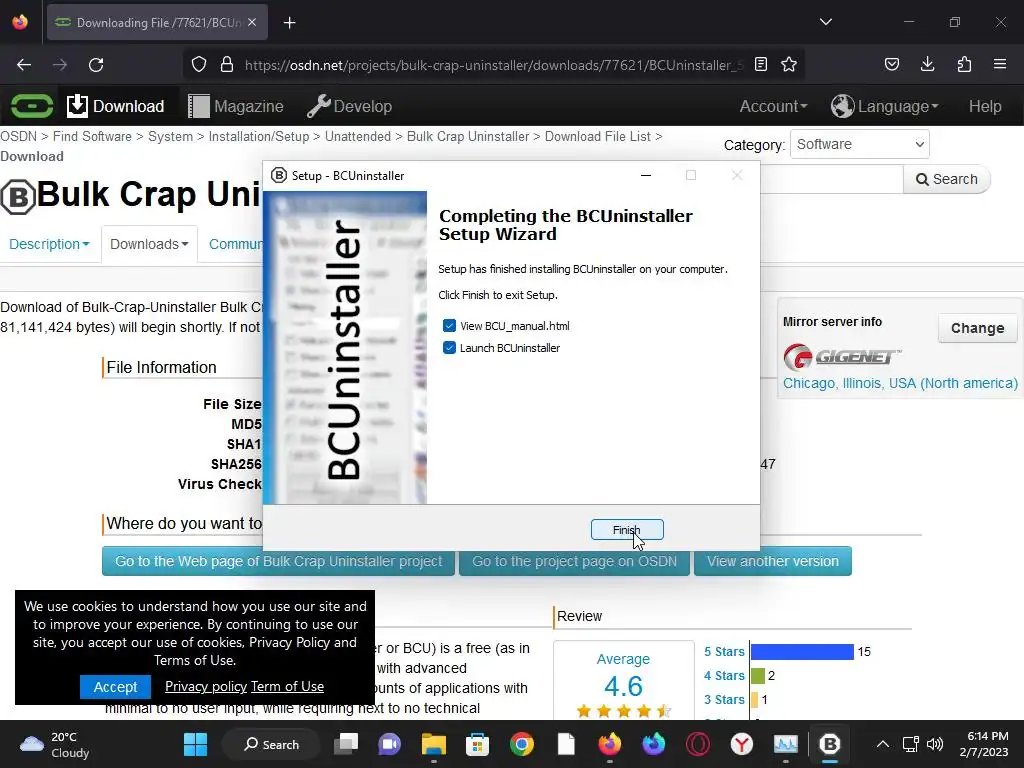Viewport: 1024px width, 768px height.
Task: Click the 5 Stars blue rating bar
Action: click(x=802, y=652)
